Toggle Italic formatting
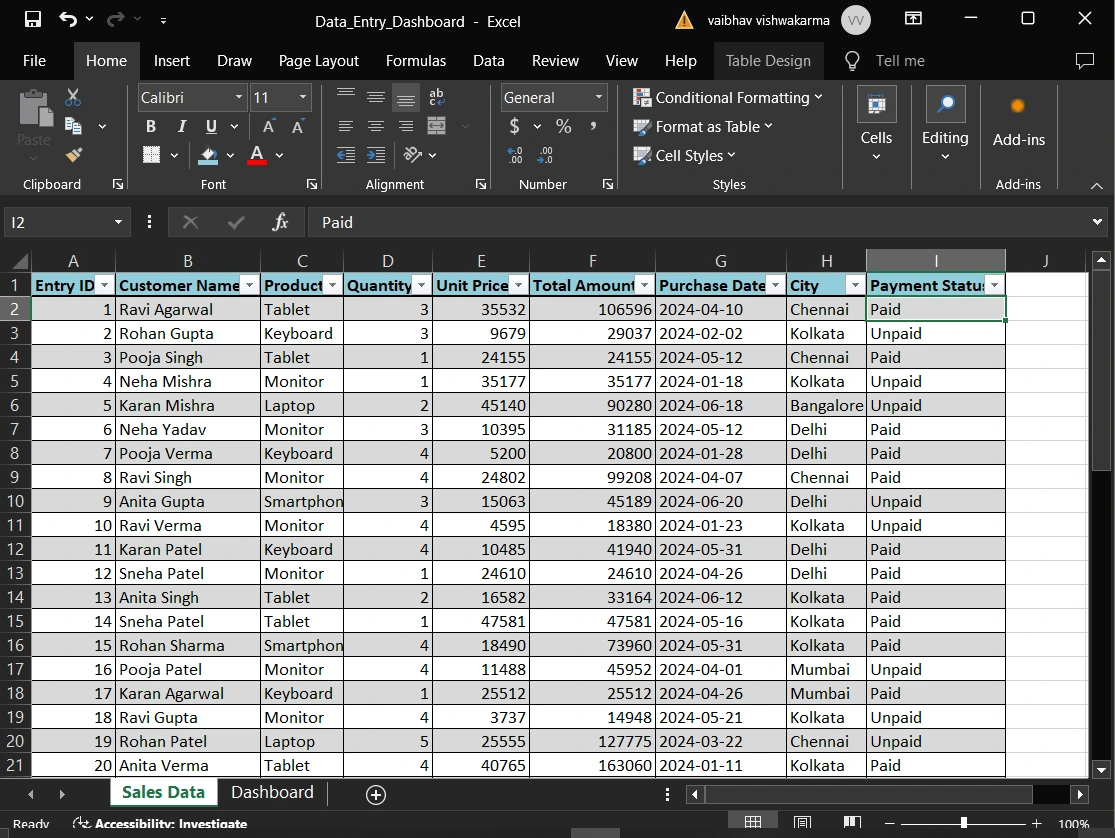1115x838 pixels. click(x=181, y=126)
